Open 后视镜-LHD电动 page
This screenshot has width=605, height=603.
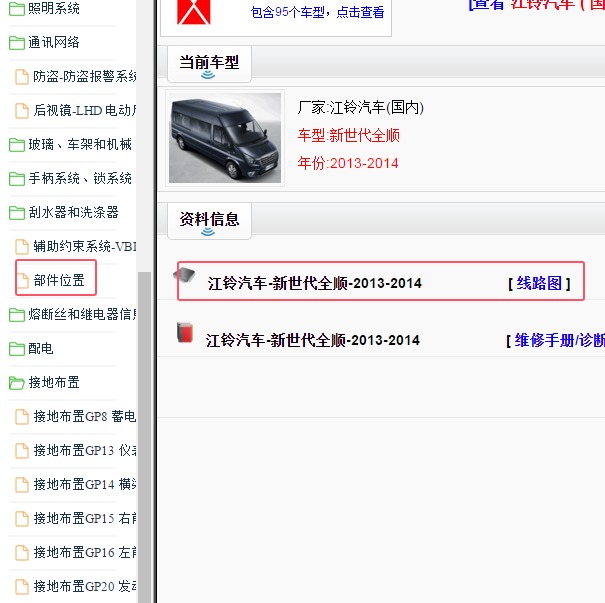[84, 110]
